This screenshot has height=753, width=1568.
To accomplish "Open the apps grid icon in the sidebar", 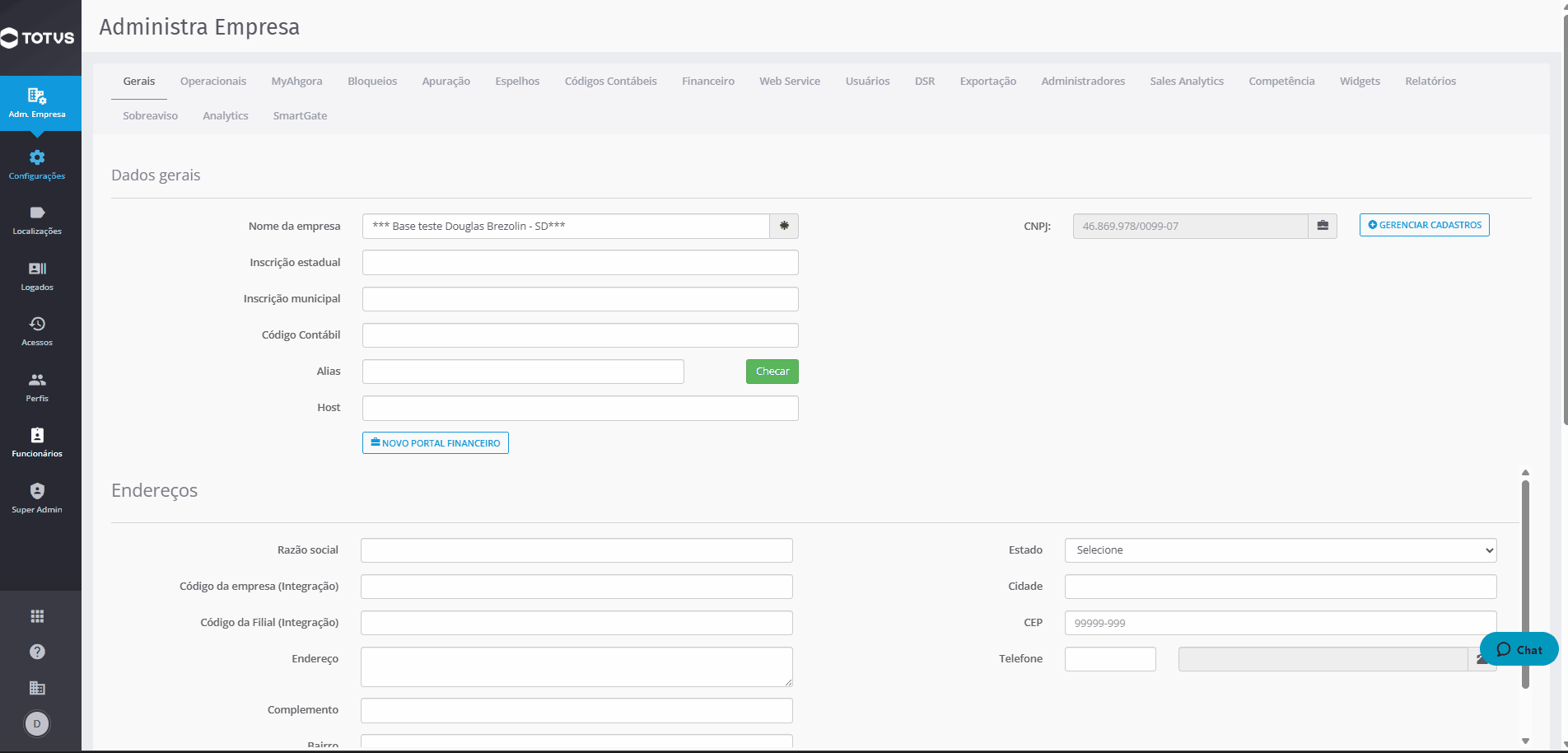I will (37, 616).
